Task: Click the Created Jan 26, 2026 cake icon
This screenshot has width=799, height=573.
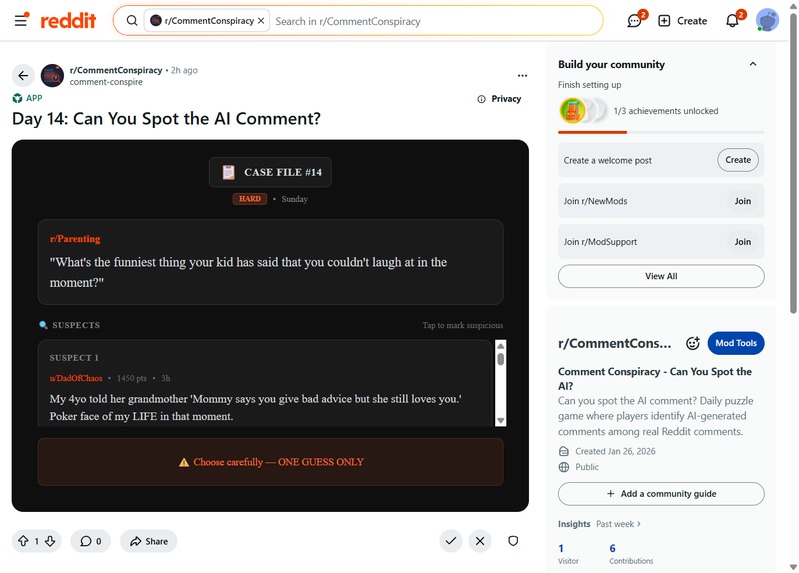Action: tap(564, 451)
